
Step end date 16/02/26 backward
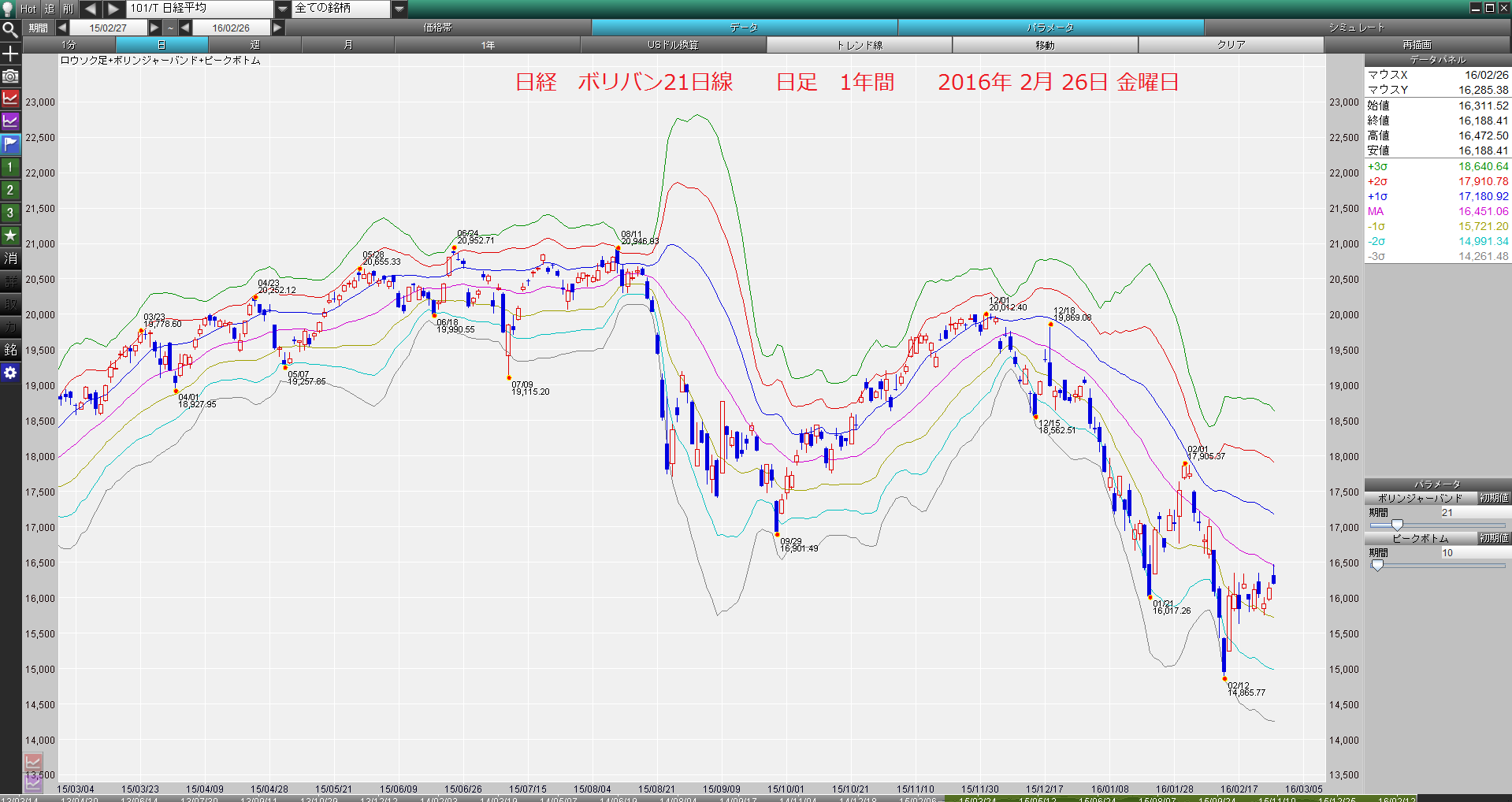coord(185,28)
